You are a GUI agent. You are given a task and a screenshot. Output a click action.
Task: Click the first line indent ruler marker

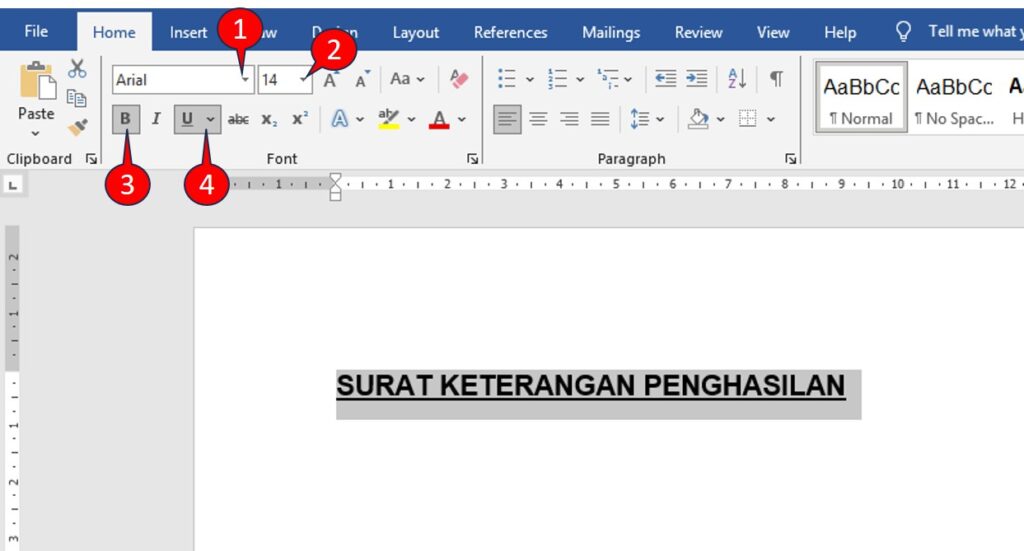pos(335,178)
